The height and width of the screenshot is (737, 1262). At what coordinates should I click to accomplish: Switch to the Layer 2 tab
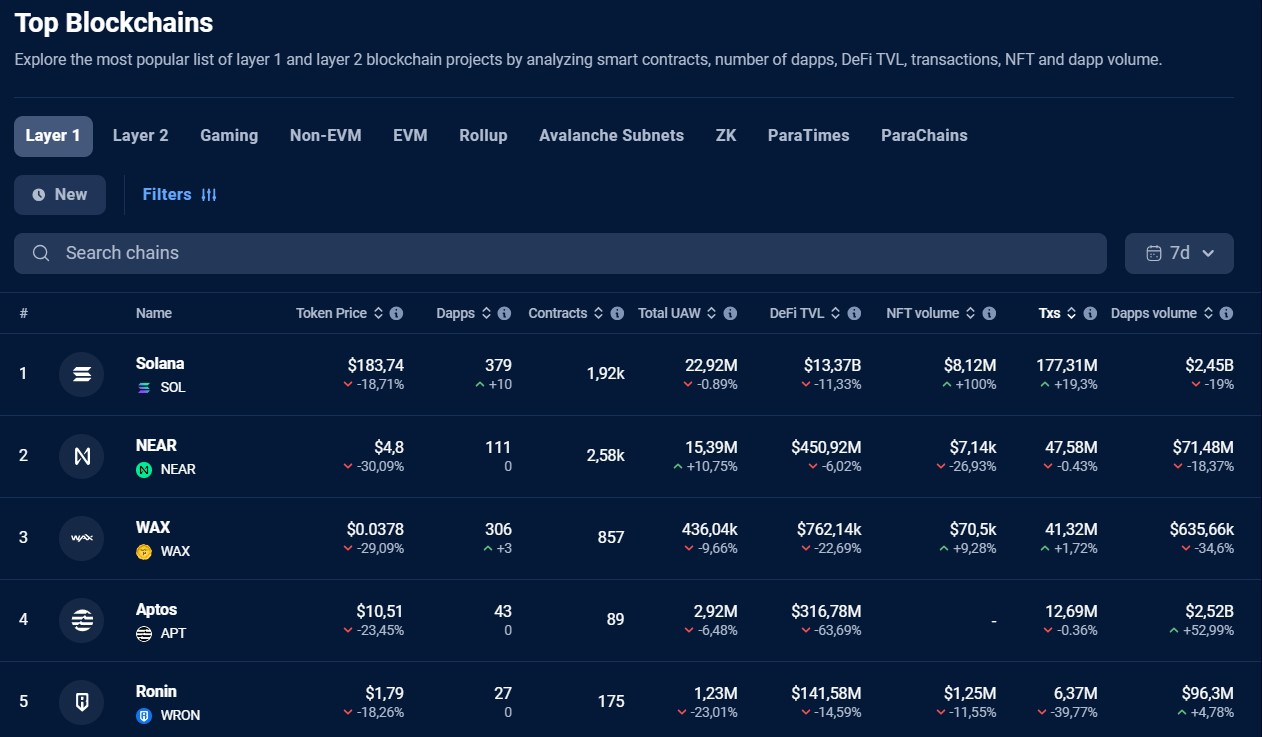(141, 136)
